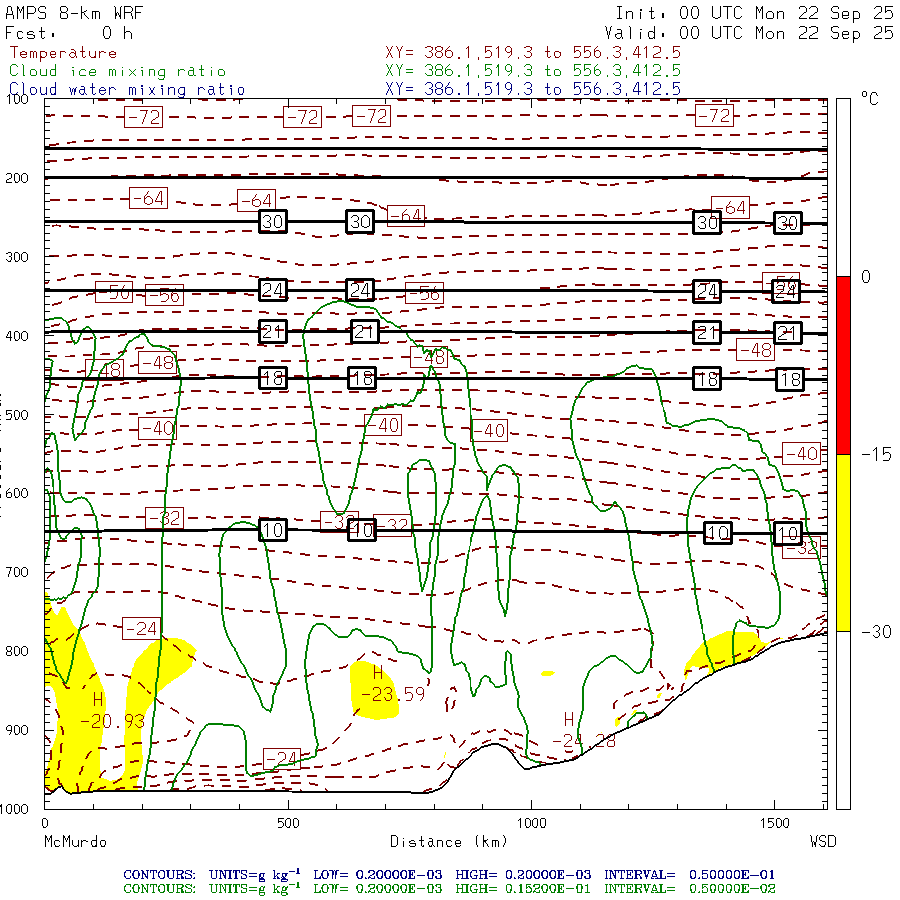
Task: Click the 'WSD' endpoint label
Action: 823,841
